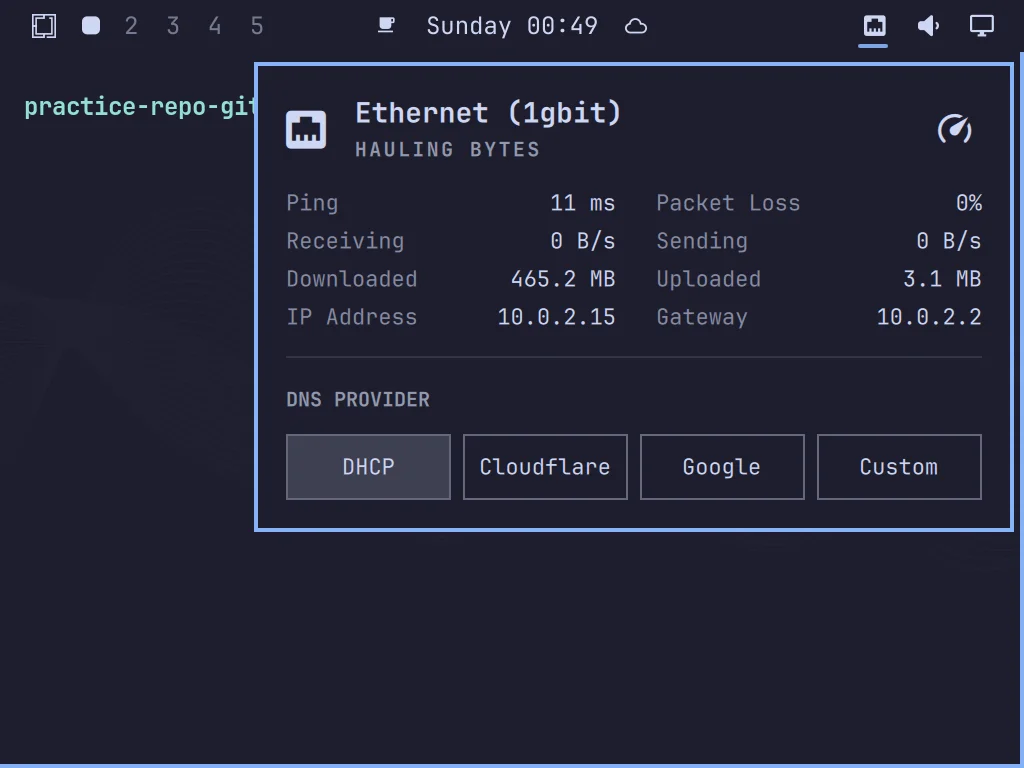This screenshot has width=1024, height=768.
Task: Click the Packet Loss value 0%
Action: point(968,203)
